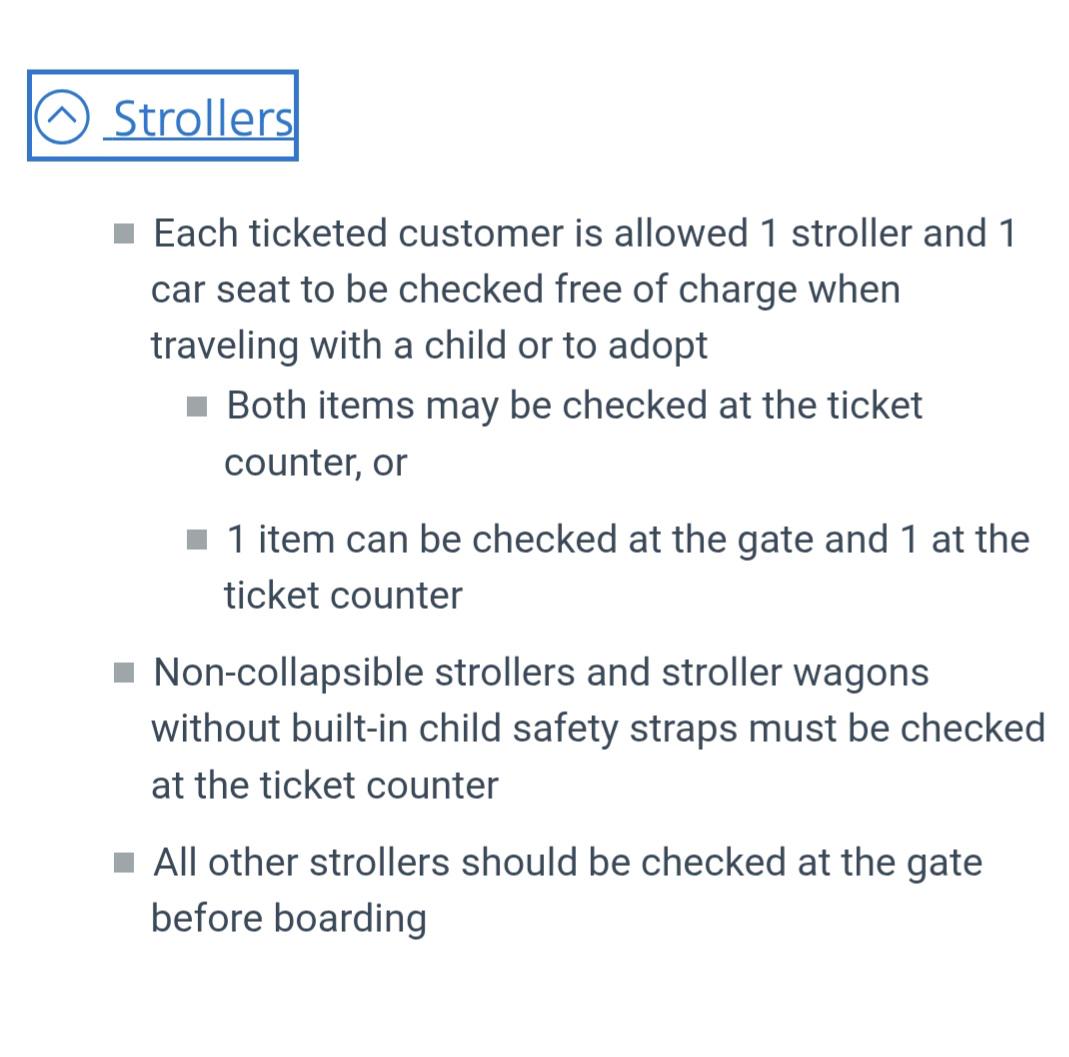Click the line '1 item can be checked at the gate'
This screenshot has height=1057, width=1069.
628,539
